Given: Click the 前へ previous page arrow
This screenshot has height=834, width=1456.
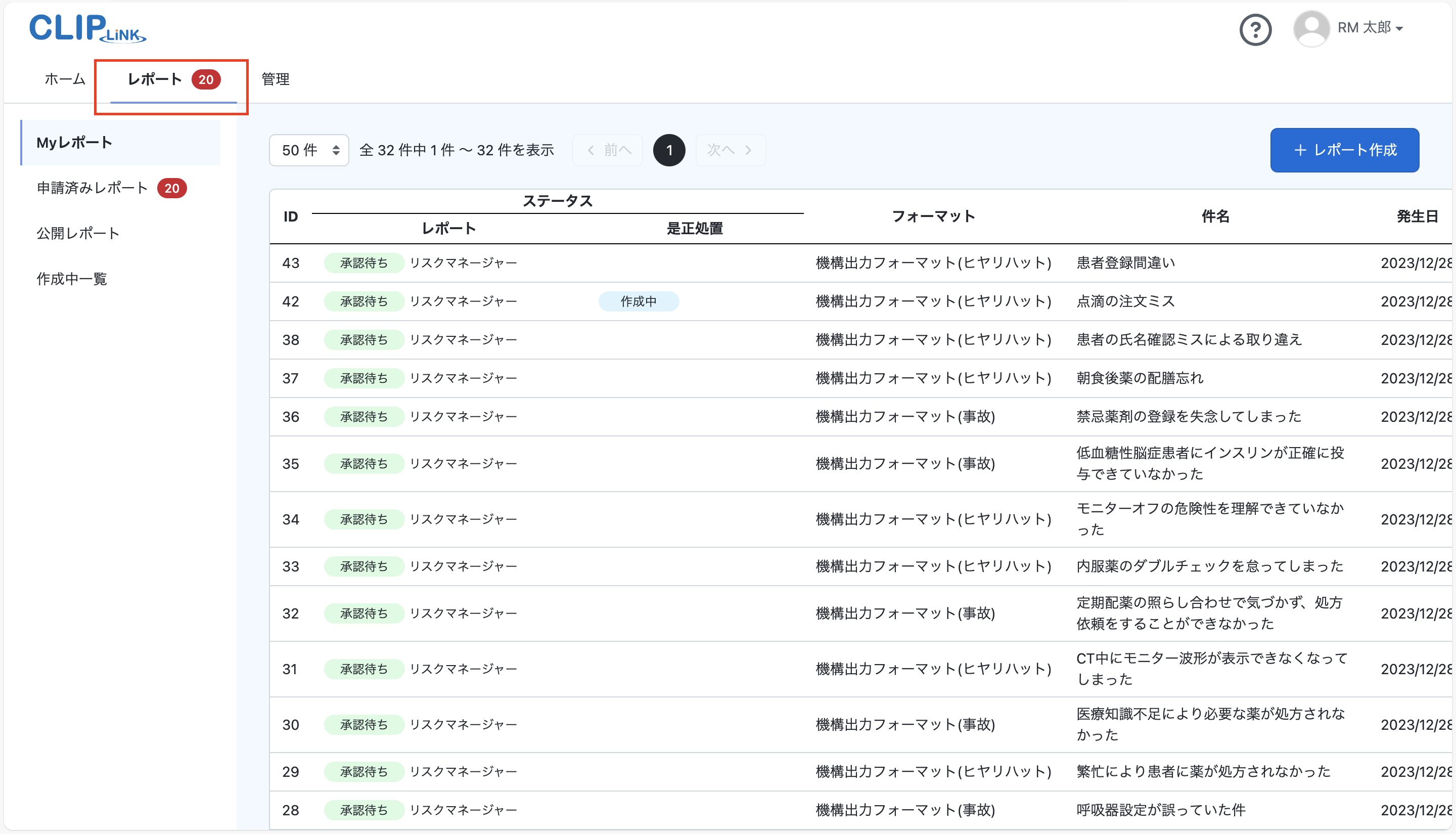Looking at the screenshot, I should (608, 150).
